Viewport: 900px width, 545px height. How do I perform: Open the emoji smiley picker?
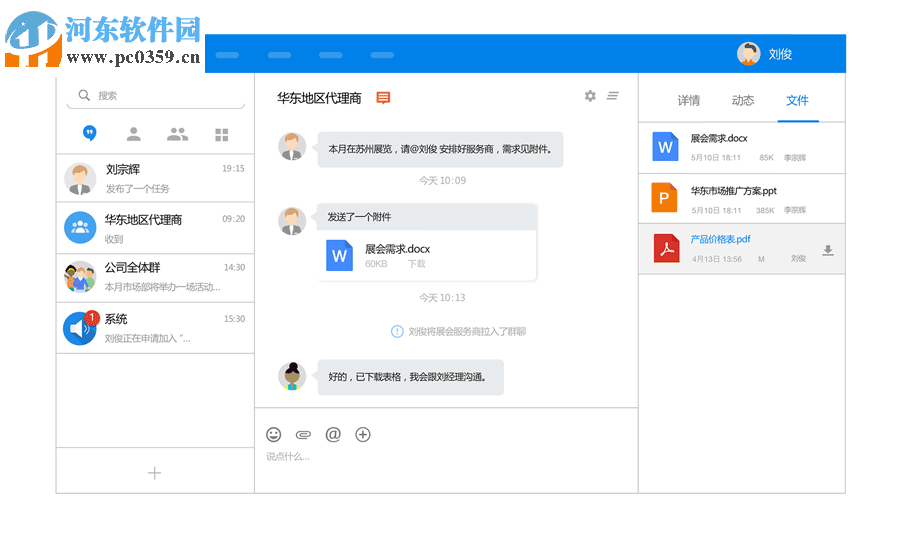click(x=274, y=435)
